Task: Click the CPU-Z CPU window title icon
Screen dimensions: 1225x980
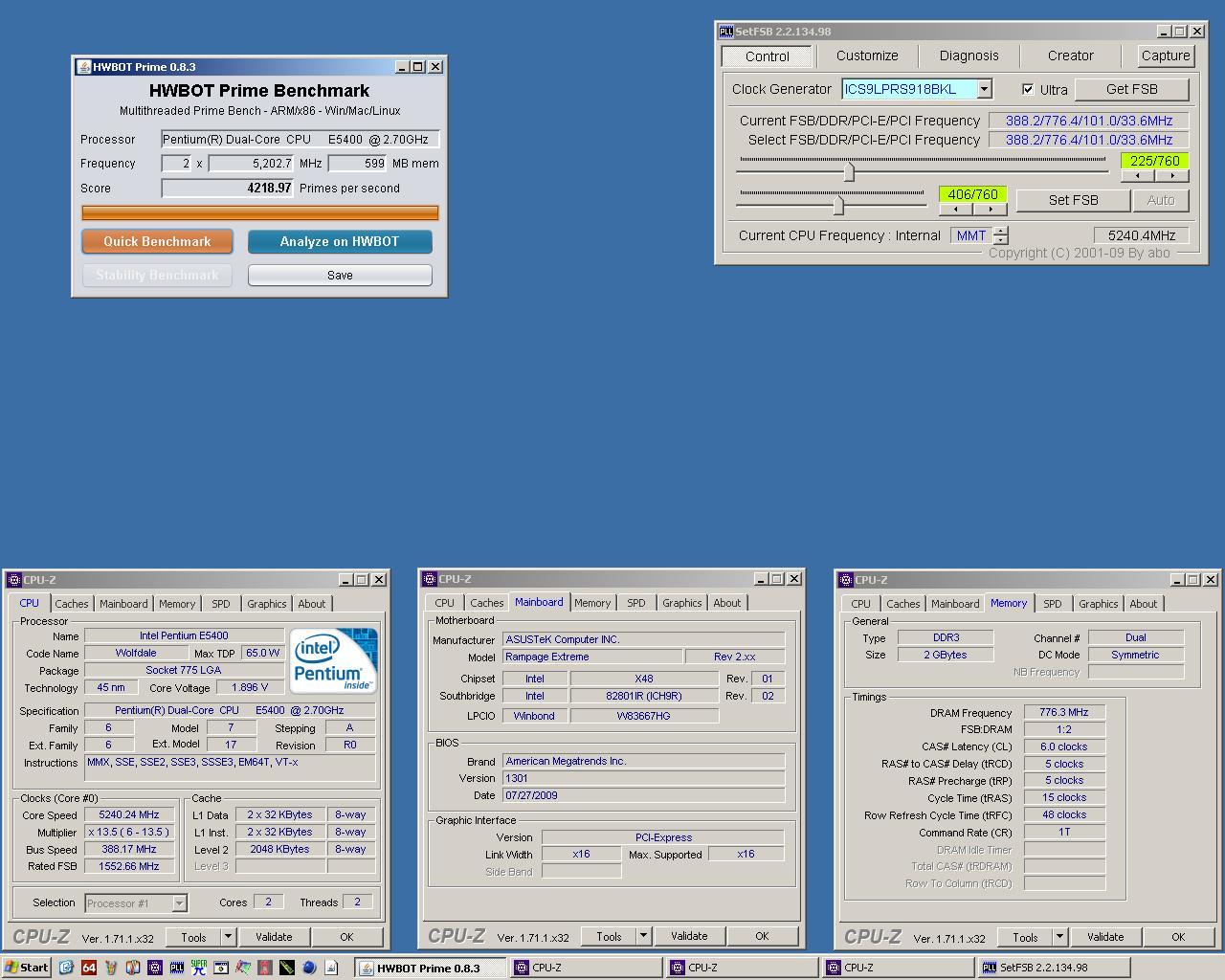Action: point(14,580)
